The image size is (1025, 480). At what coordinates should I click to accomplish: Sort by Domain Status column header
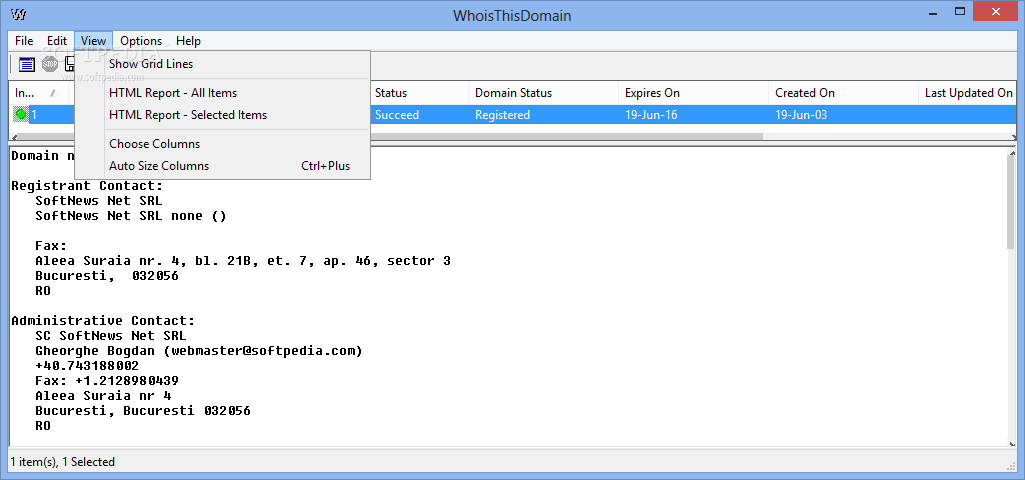543,93
